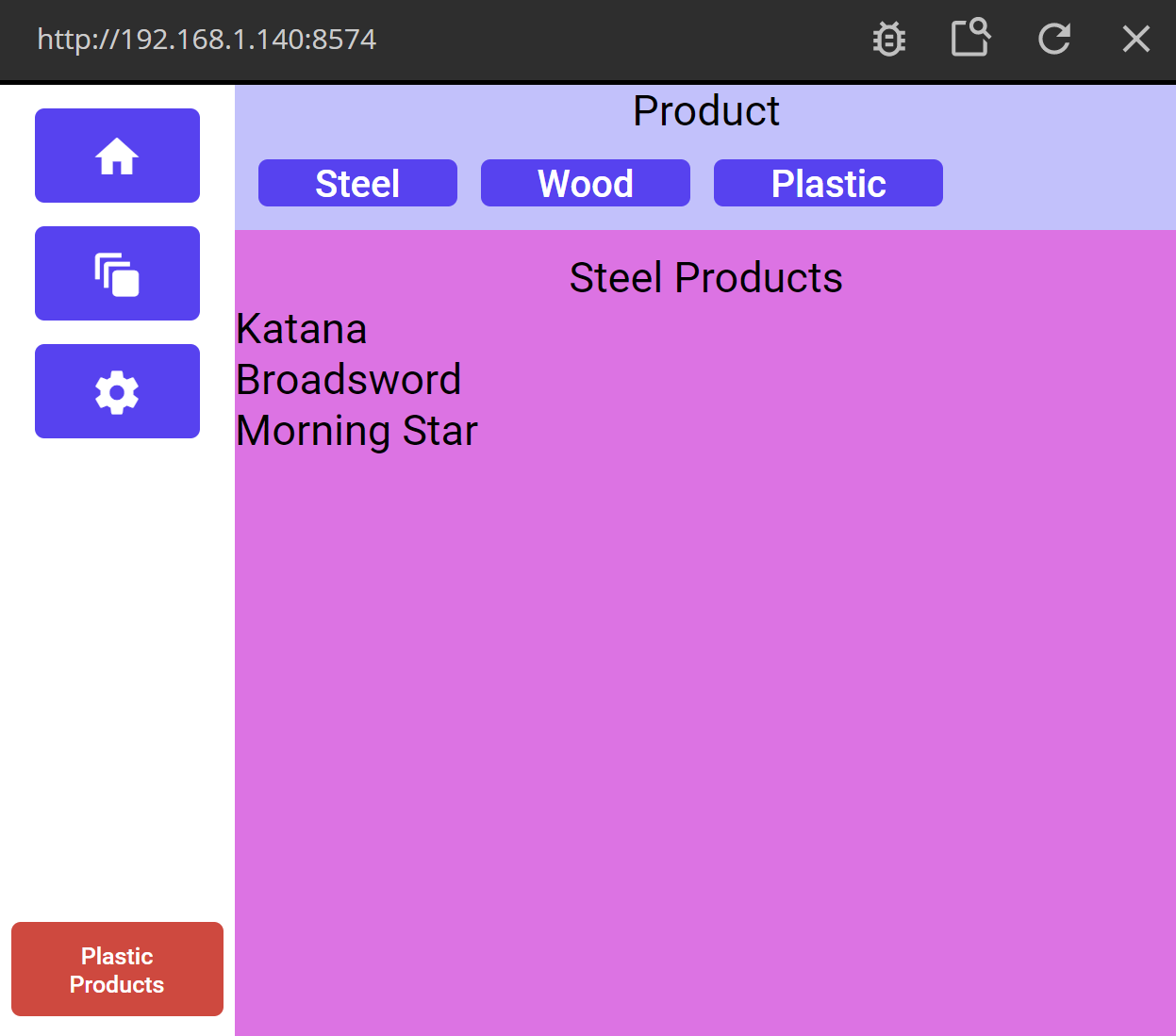Viewport: 1176px width, 1036px height.
Task: Go to Home via house icon
Action: point(117,156)
